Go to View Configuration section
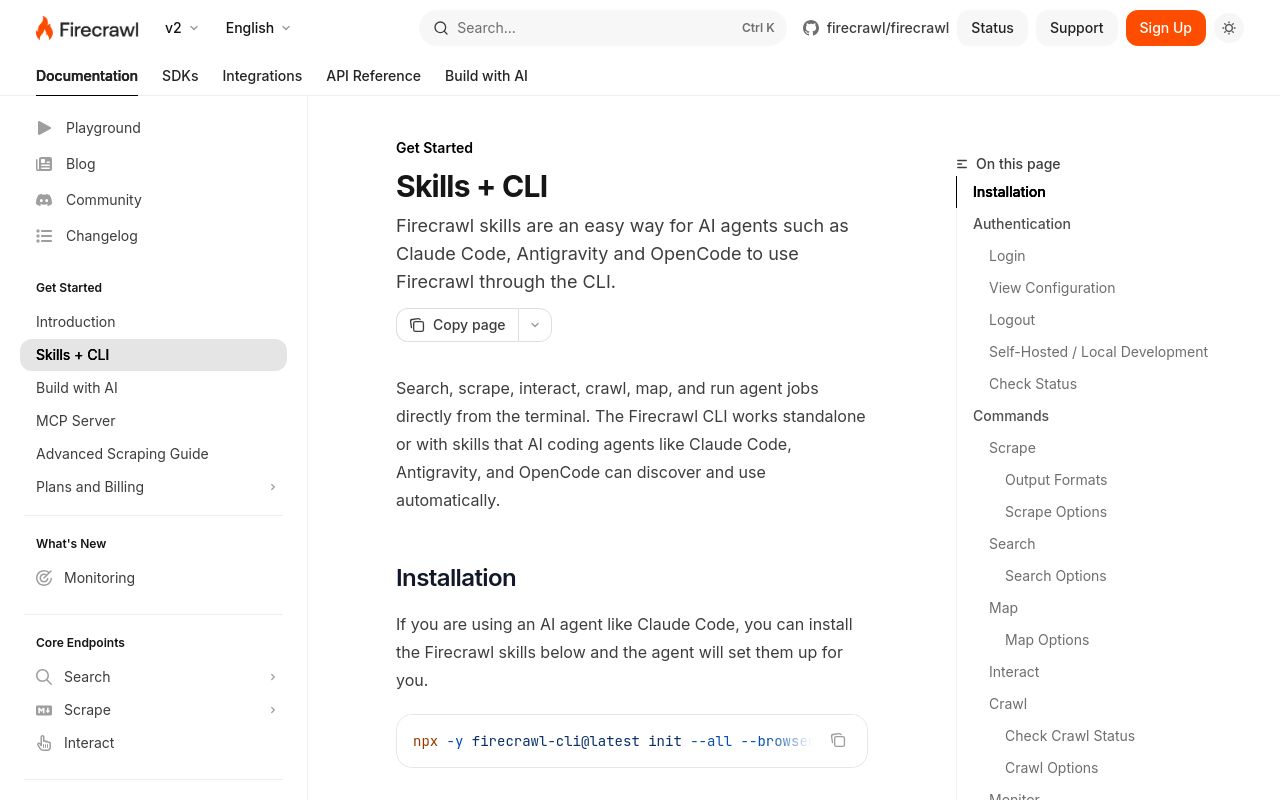Screen dimensions: 1280x800 [x=1052, y=288]
